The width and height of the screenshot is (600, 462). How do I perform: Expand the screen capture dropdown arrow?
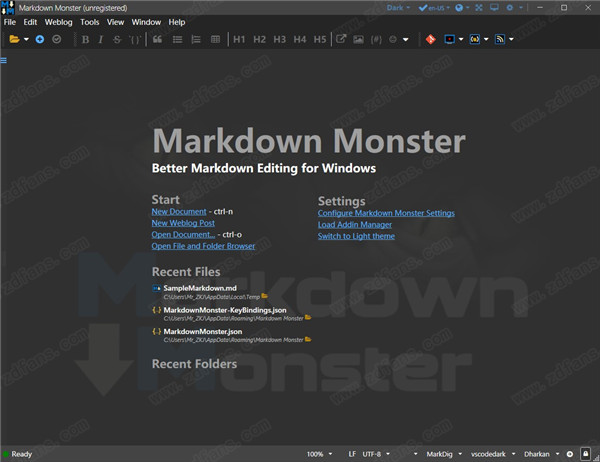(x=461, y=39)
